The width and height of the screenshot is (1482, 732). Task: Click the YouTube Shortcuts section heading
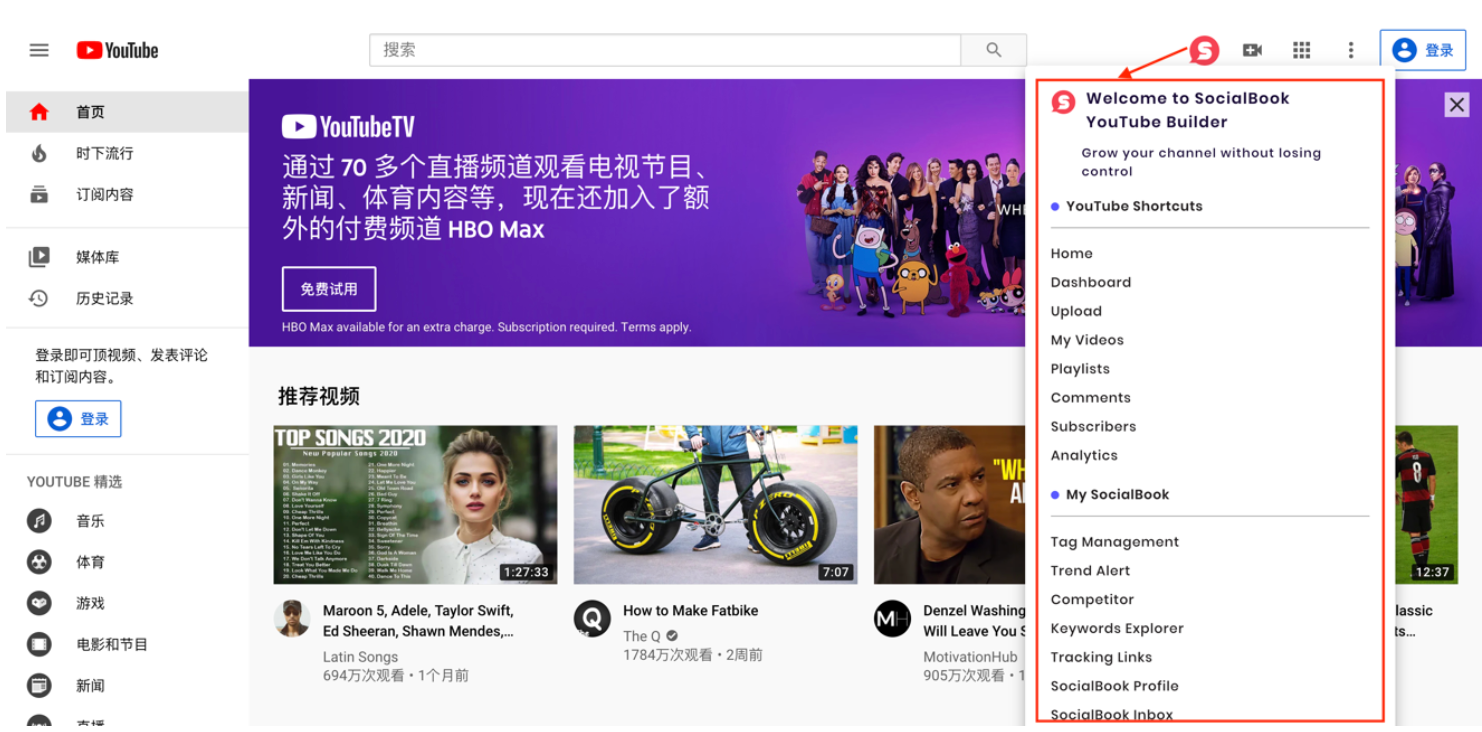click(1134, 206)
